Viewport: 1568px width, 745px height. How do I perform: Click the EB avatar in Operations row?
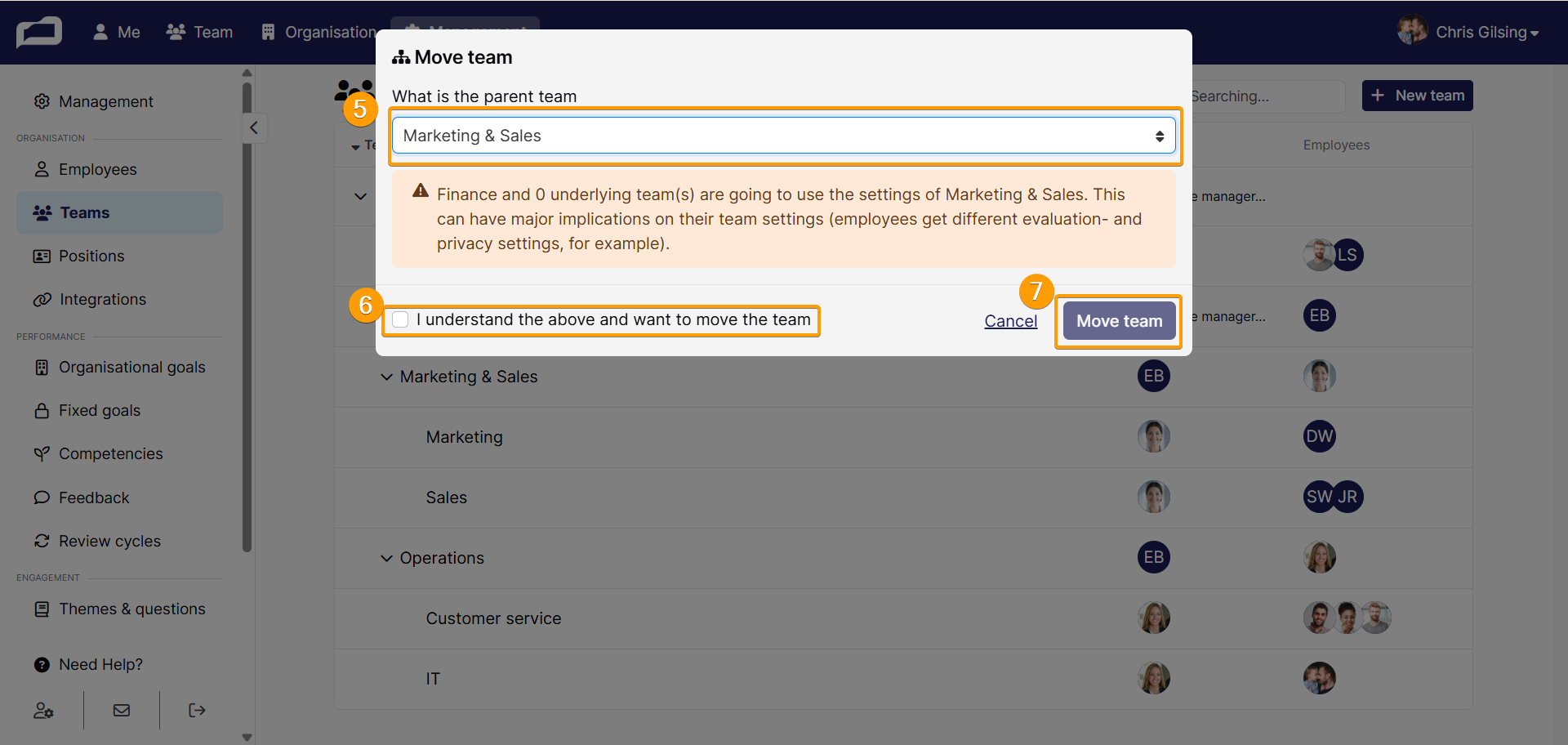(x=1153, y=557)
